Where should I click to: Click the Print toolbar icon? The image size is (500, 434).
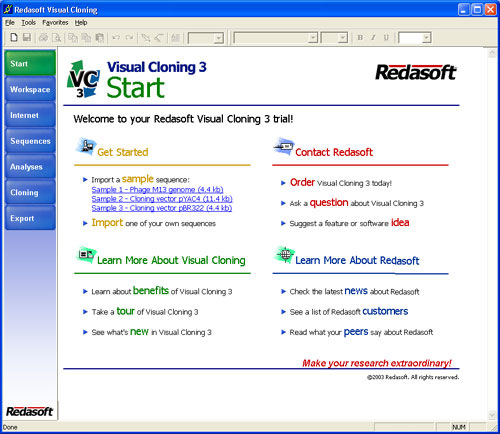[43, 38]
